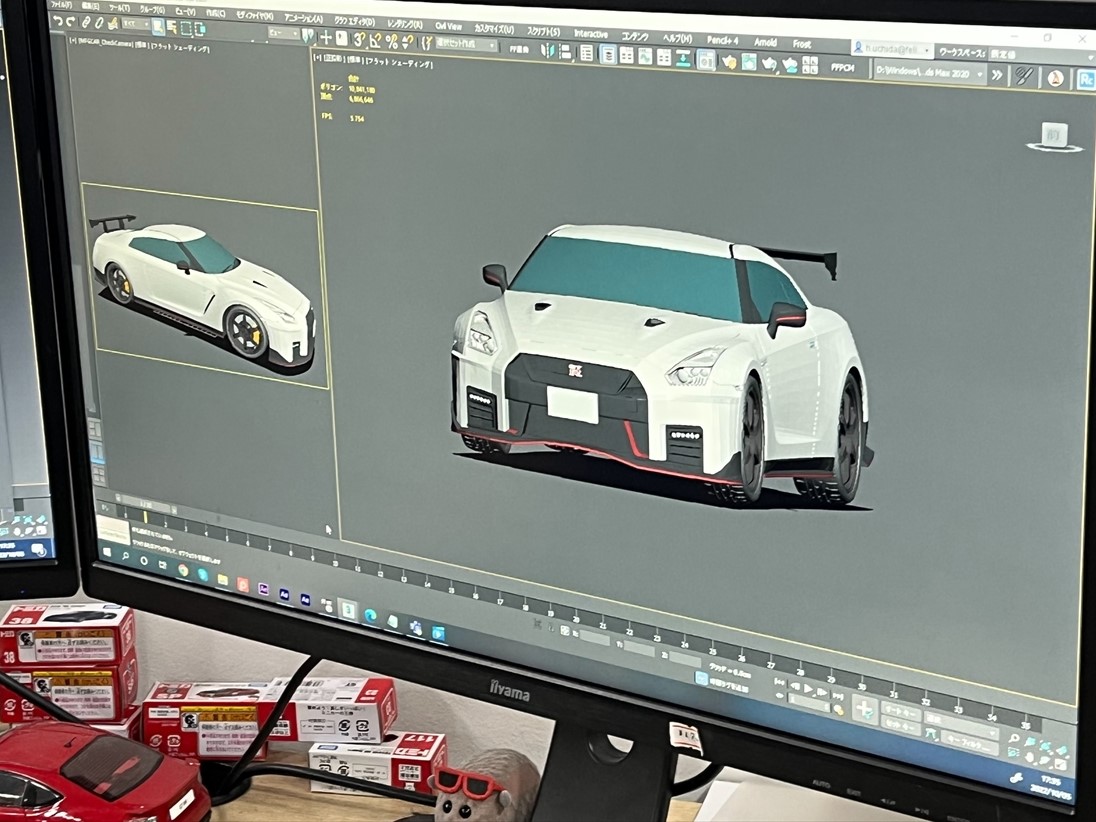
Task: Toggle Percent Snap
Action: click(x=391, y=42)
